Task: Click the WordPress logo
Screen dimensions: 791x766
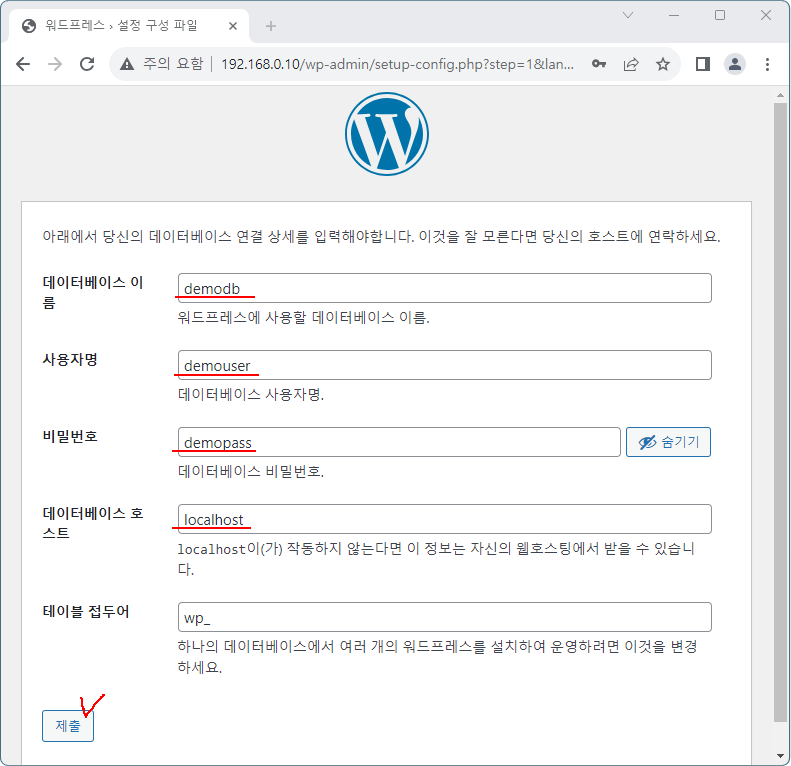Action: click(387, 134)
